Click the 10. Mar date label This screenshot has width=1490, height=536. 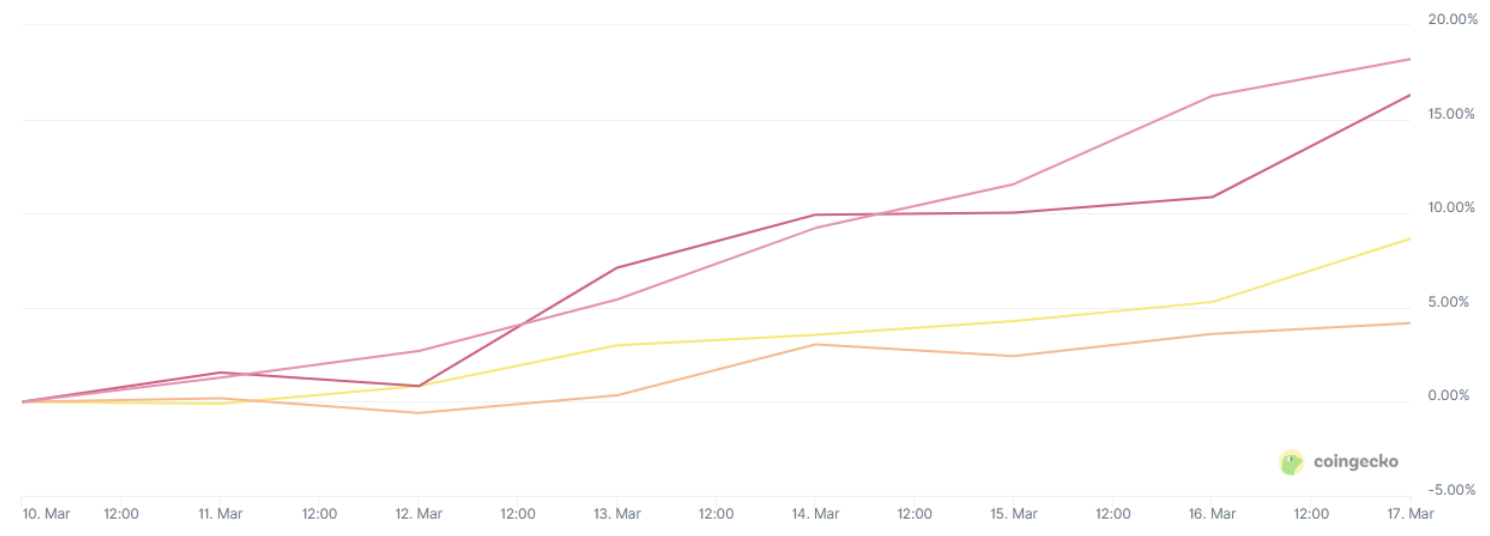click(46, 514)
